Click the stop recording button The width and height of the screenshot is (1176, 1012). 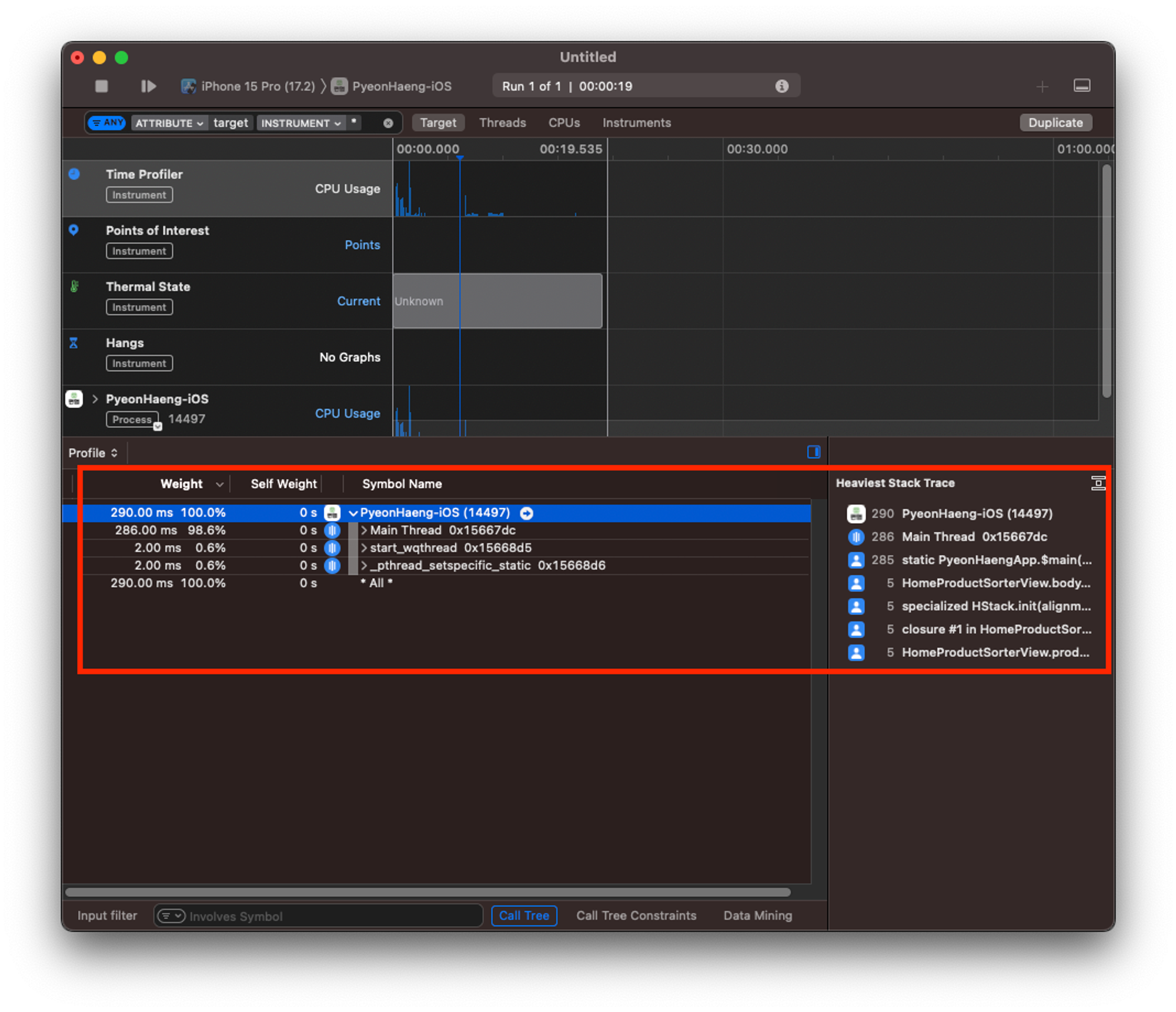[x=102, y=86]
